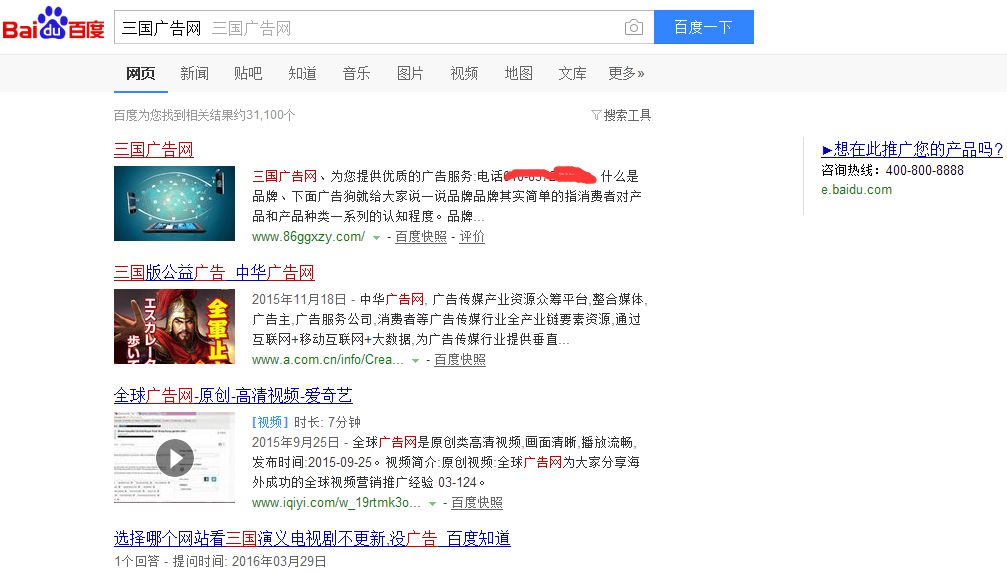The width and height of the screenshot is (1007, 573).
Task: Expand the 更多» menu
Action: pos(626,73)
